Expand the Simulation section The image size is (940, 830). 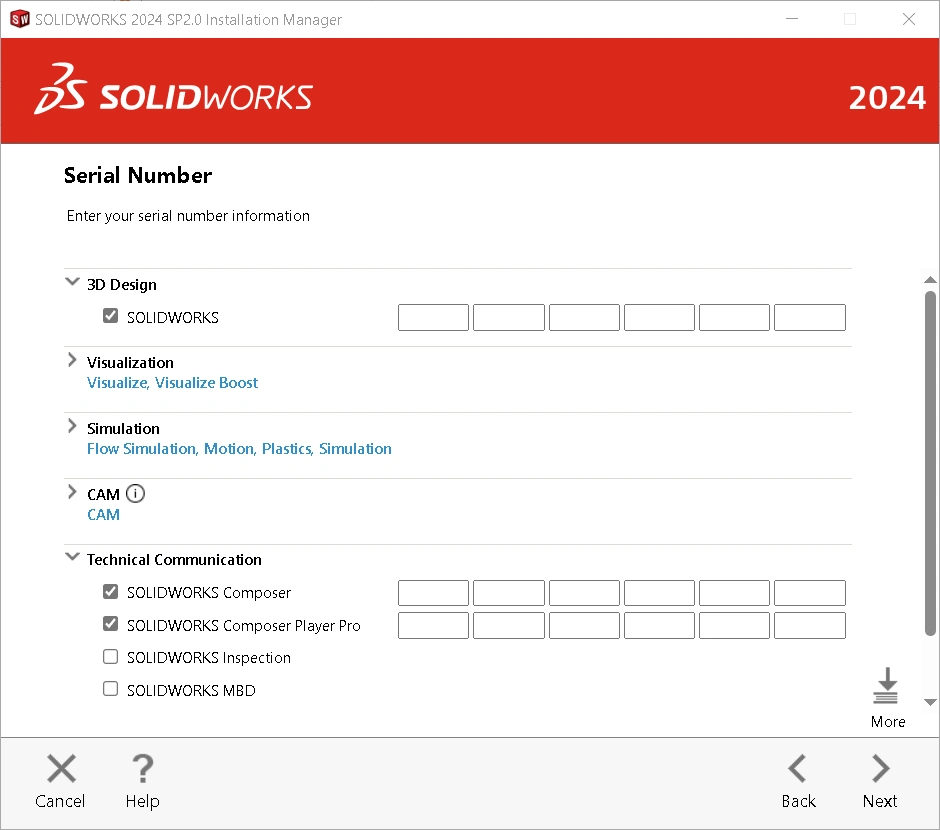(72, 426)
